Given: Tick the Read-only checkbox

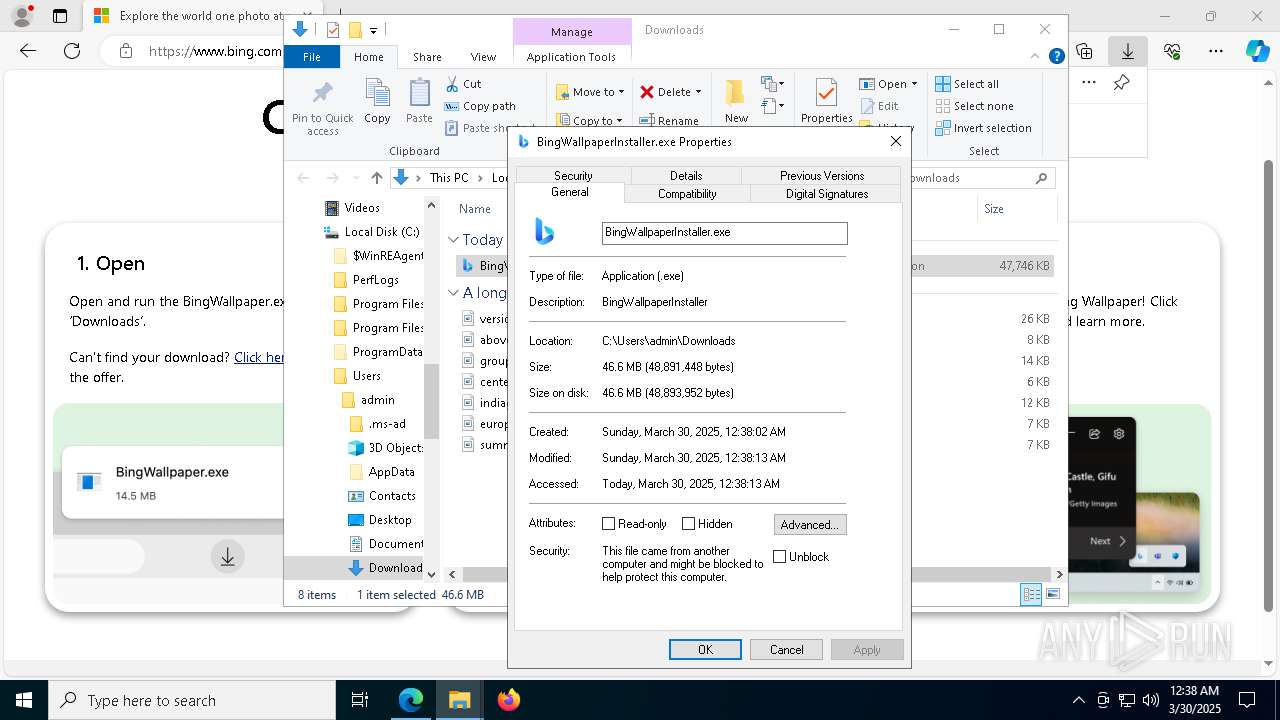Looking at the screenshot, I should [x=608, y=524].
